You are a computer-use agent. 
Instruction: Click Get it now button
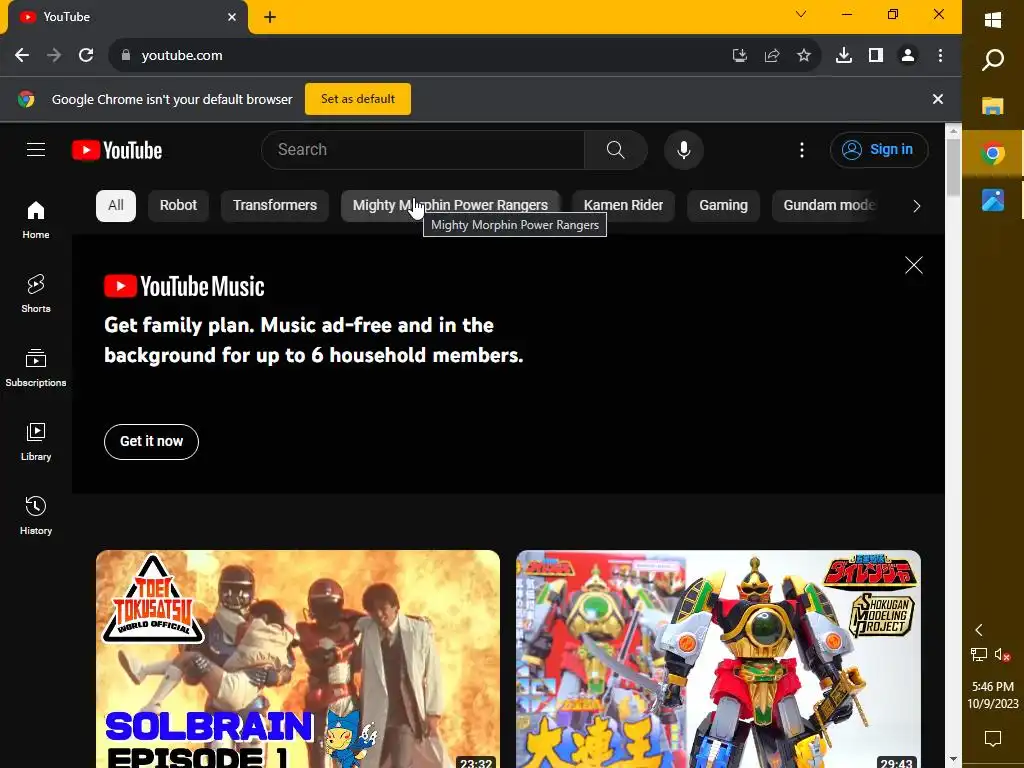pos(151,441)
